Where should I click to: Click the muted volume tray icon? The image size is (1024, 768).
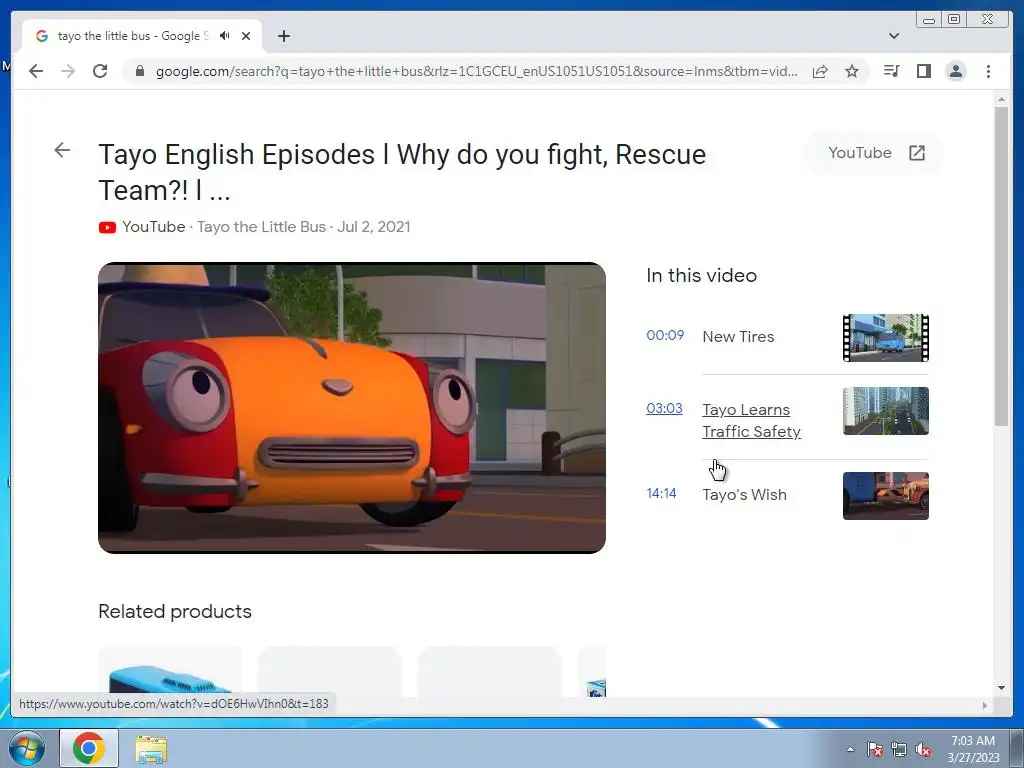(923, 749)
